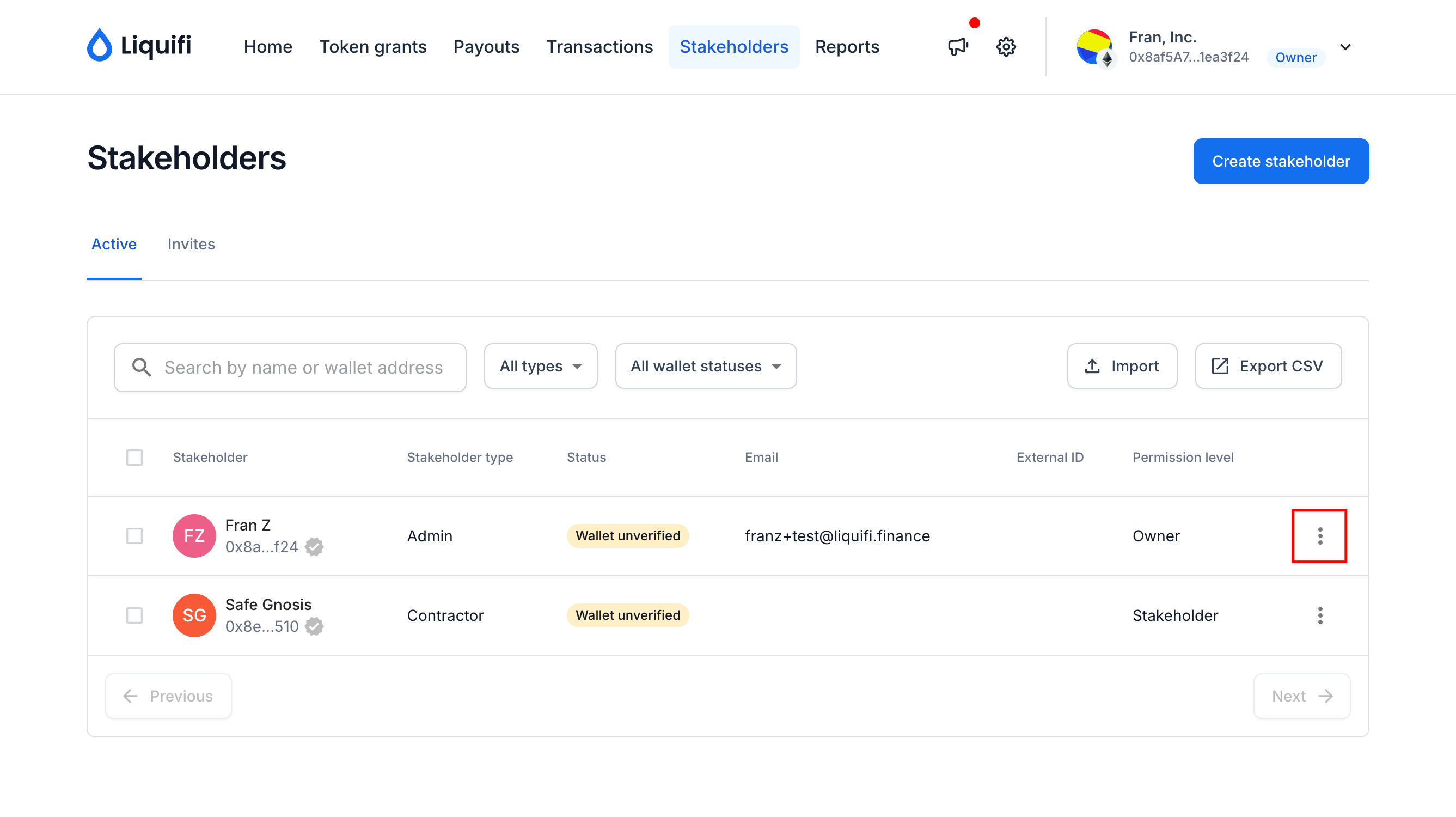Click Fran Z's Wallet unverified status badge

pos(627,536)
